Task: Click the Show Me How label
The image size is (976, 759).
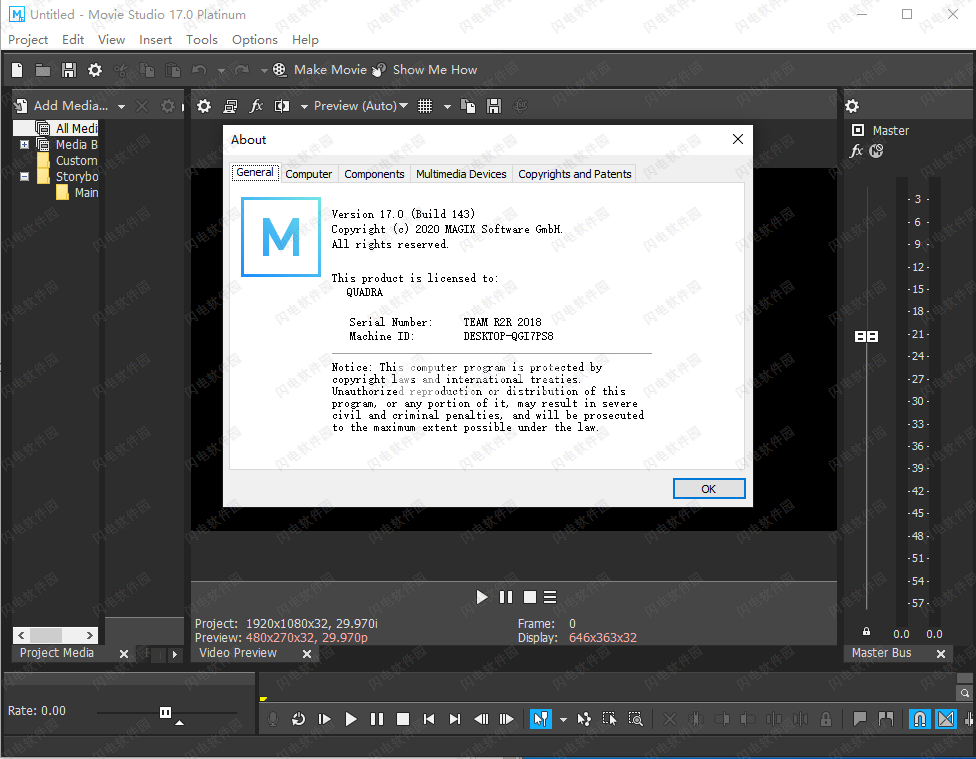Action: click(435, 70)
